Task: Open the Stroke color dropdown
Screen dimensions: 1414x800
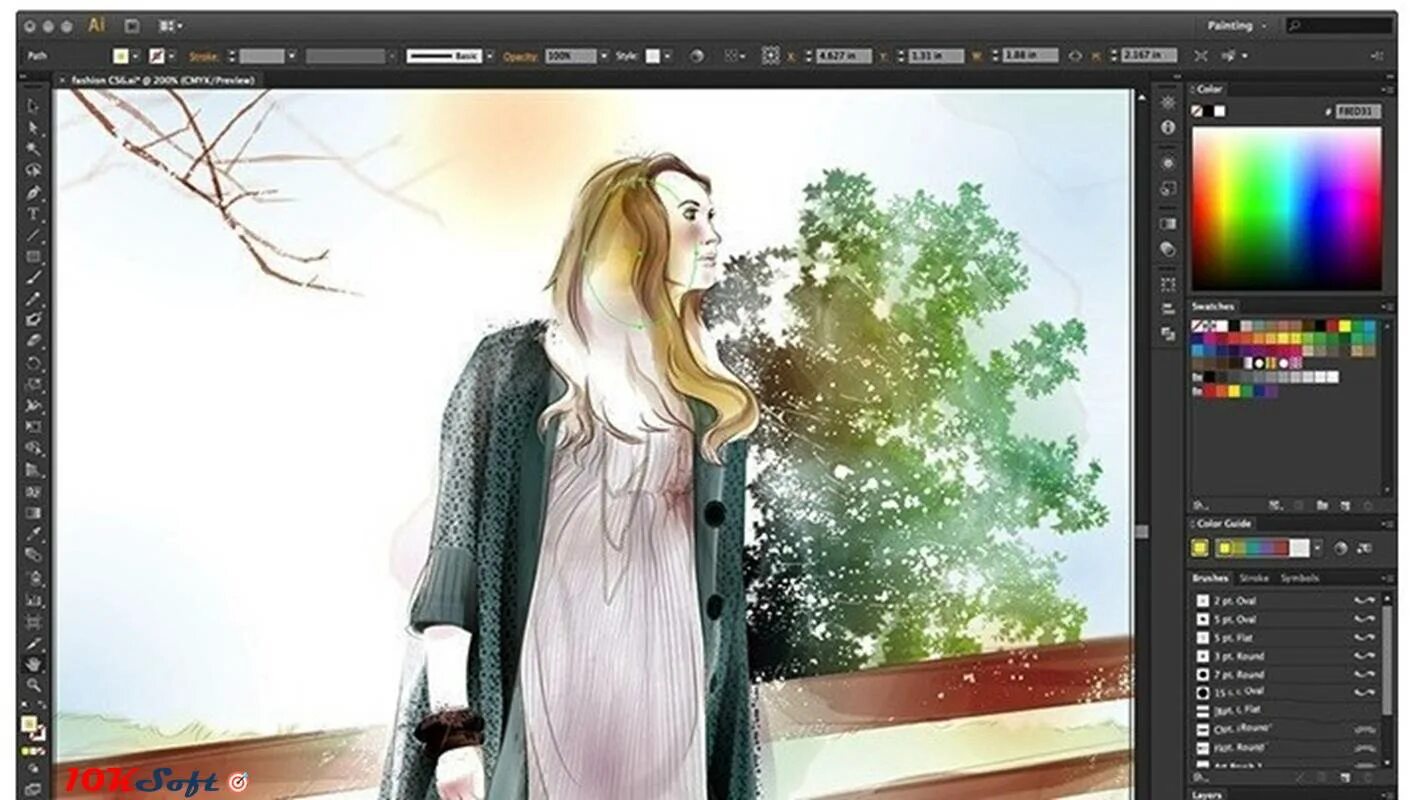Action: coord(171,56)
